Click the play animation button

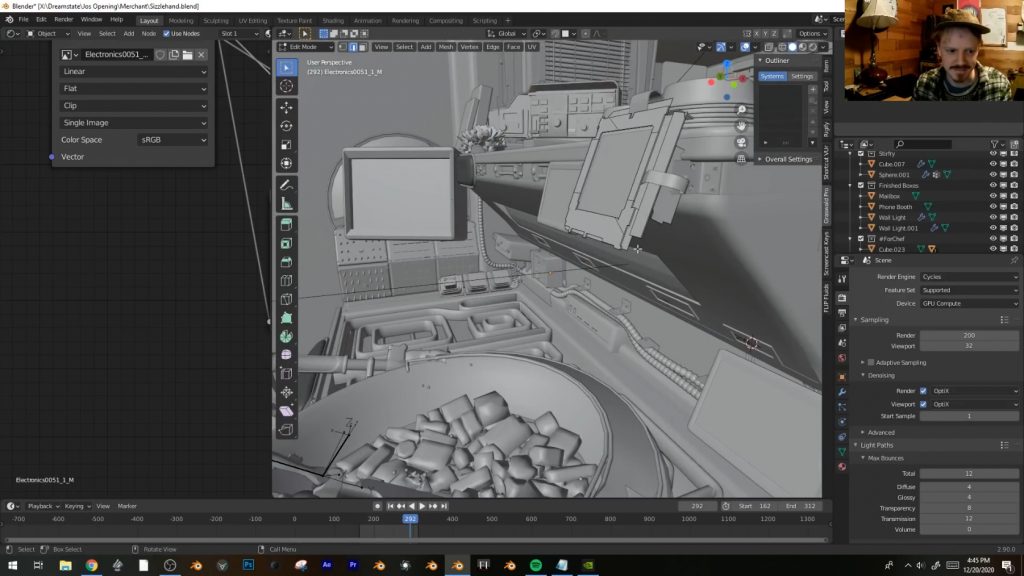click(422, 506)
